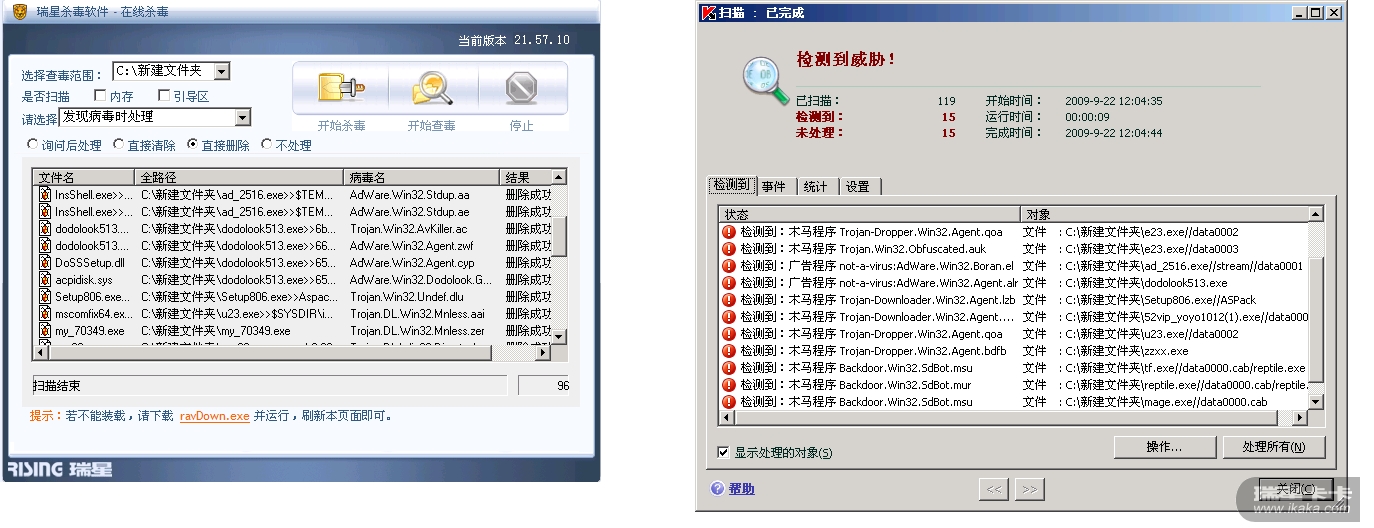Click the 扫描结束 status field
This screenshot has width=1374, height=528.
pos(270,385)
